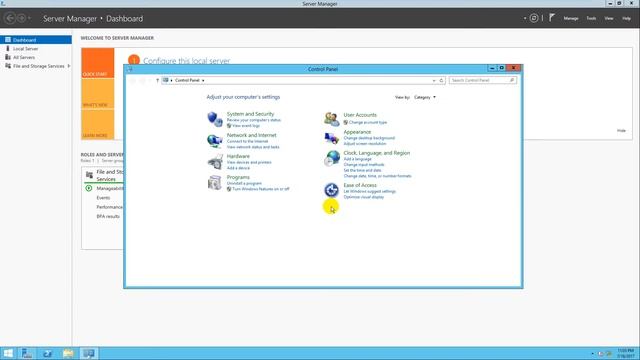The image size is (640, 360).
Task: Click Server Manager back arrow button
Action: (10, 18)
